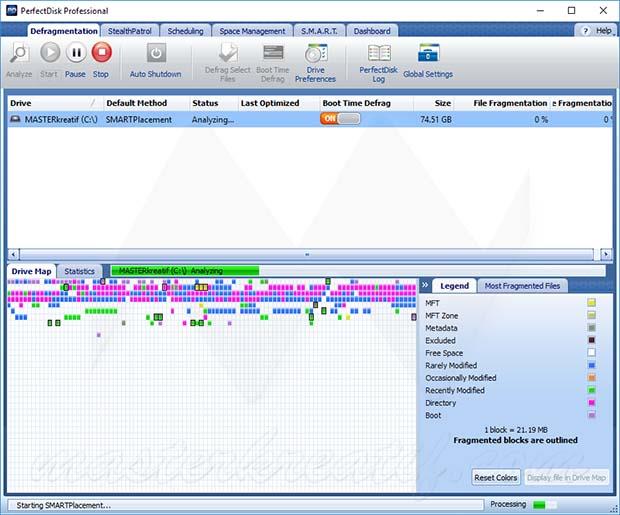Image resolution: width=620 pixels, height=515 pixels.
Task: Open Space Management tab
Action: click(x=252, y=31)
